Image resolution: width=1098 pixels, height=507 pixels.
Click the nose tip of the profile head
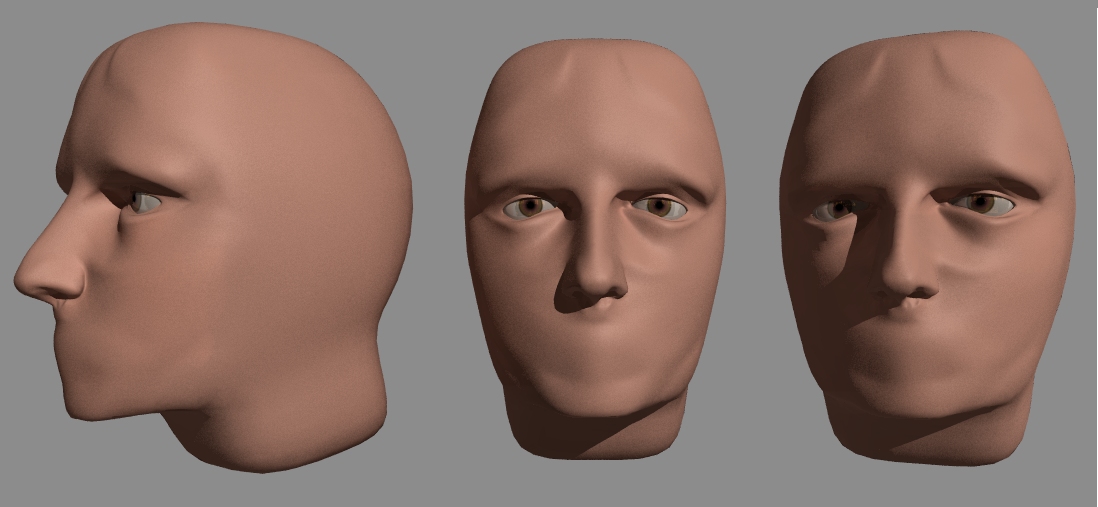tap(32, 279)
